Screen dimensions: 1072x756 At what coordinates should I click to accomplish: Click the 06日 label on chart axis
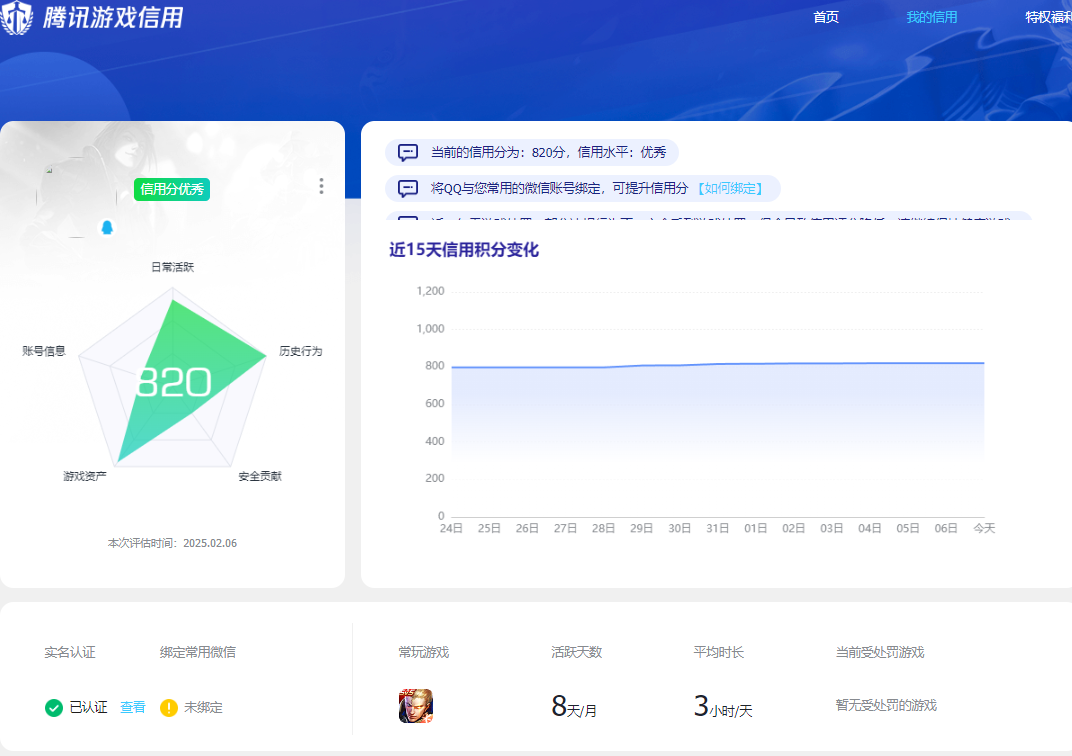946,528
